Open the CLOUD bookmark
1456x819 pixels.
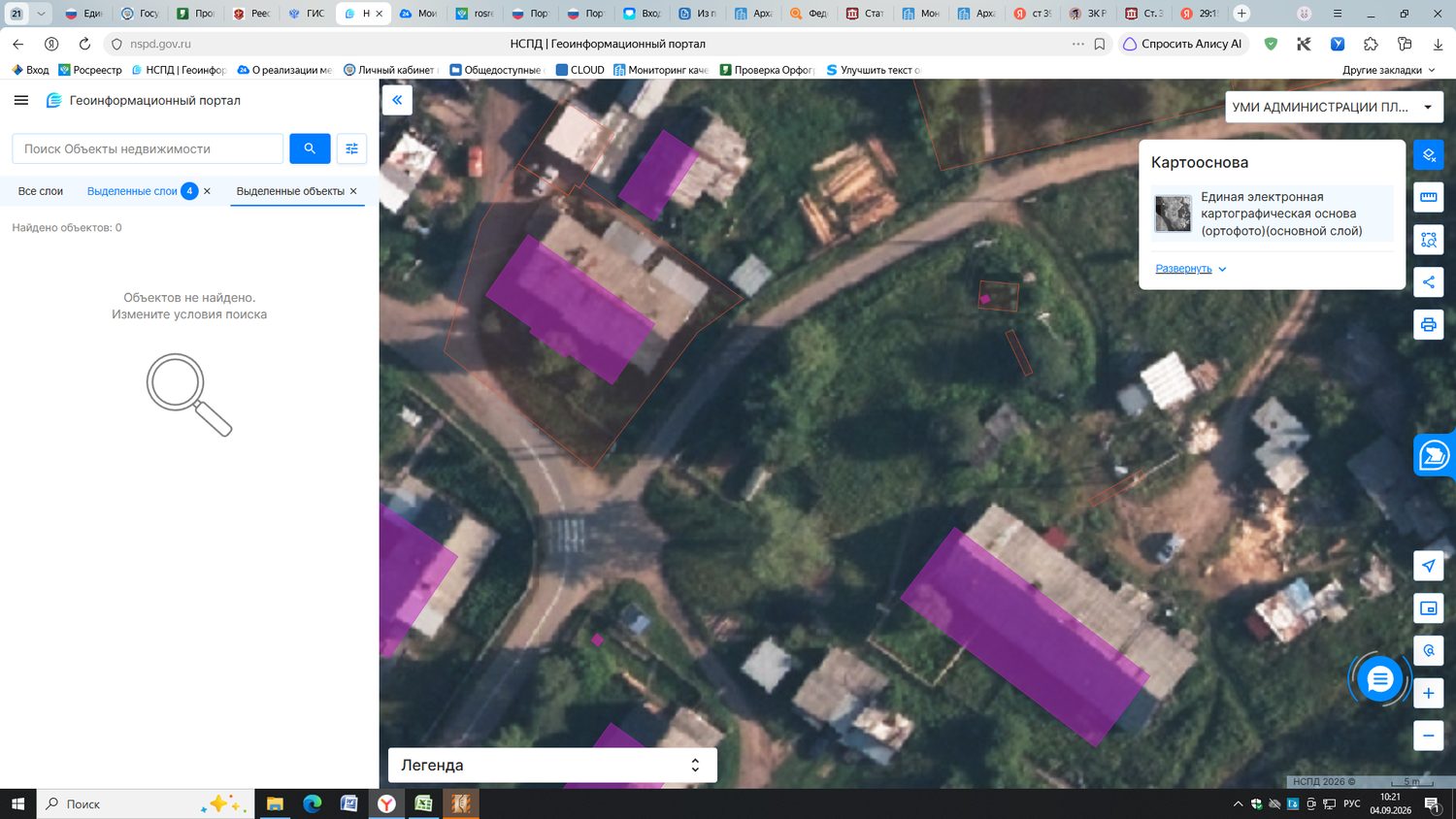click(x=580, y=70)
